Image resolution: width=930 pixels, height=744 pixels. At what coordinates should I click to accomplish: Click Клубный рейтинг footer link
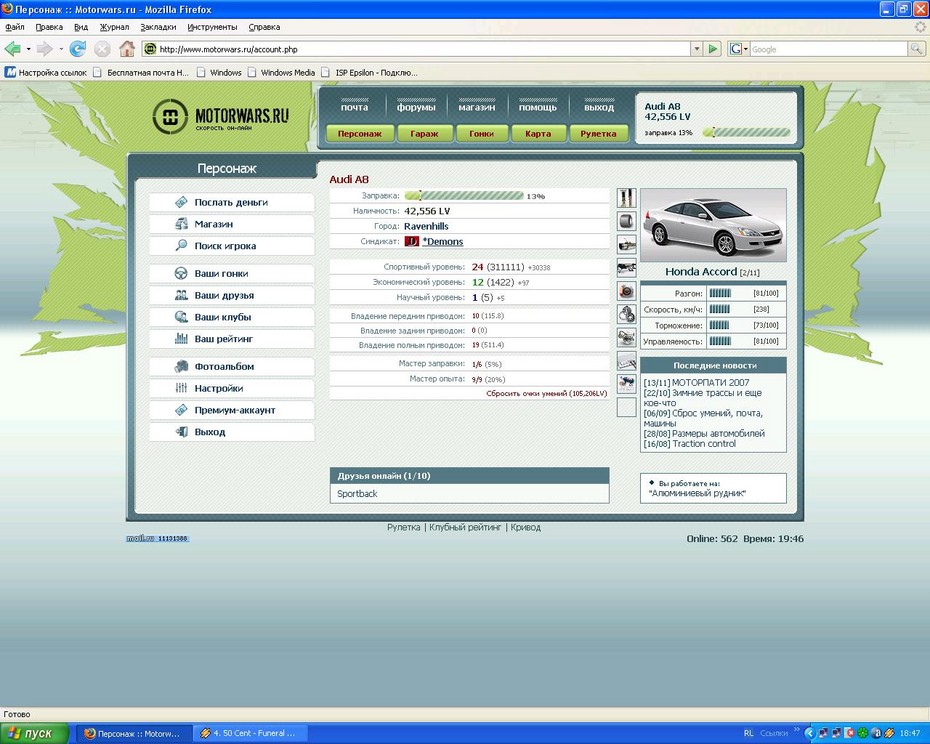click(466, 527)
